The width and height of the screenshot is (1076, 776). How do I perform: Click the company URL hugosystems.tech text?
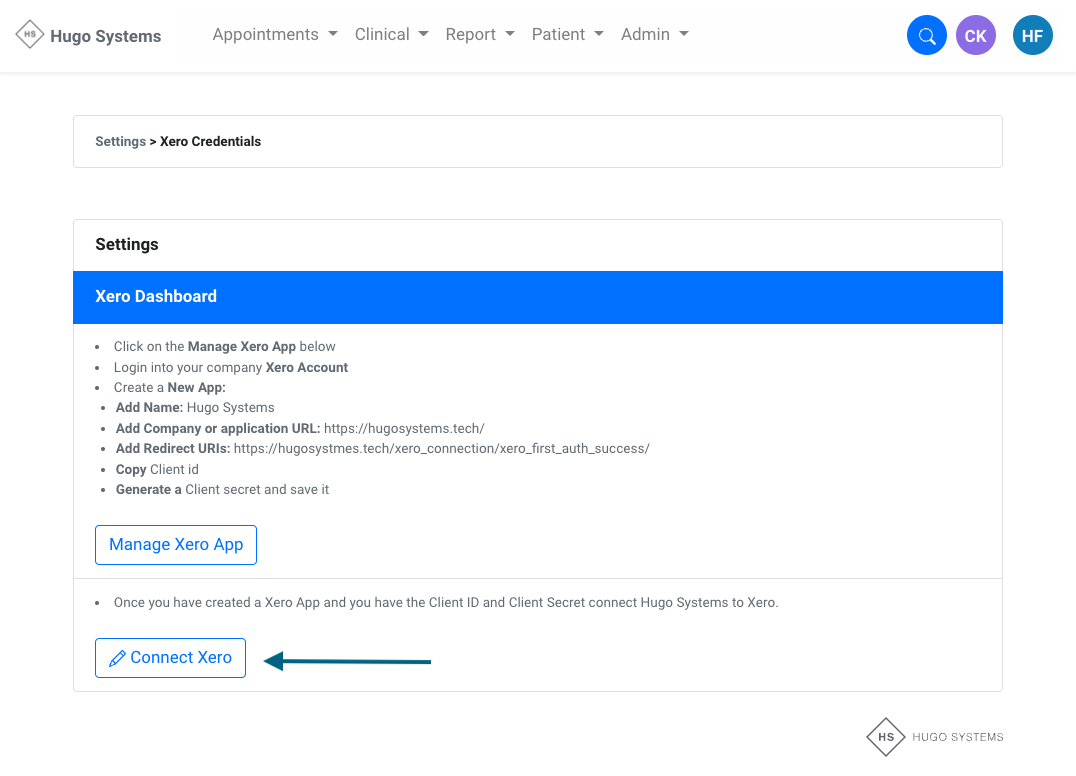coord(404,428)
